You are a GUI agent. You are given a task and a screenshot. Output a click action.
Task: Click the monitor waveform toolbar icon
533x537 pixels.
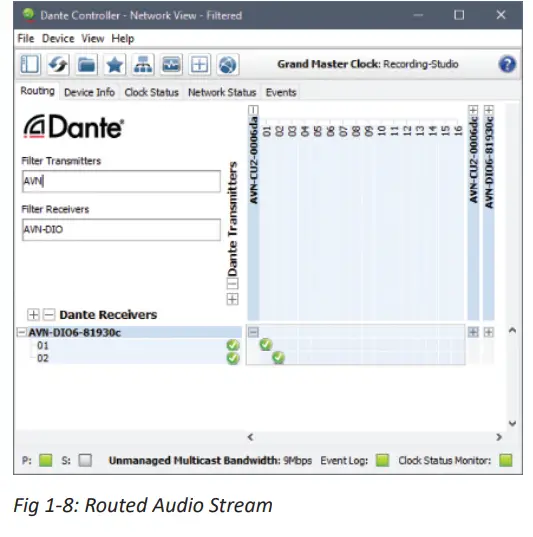[171, 64]
